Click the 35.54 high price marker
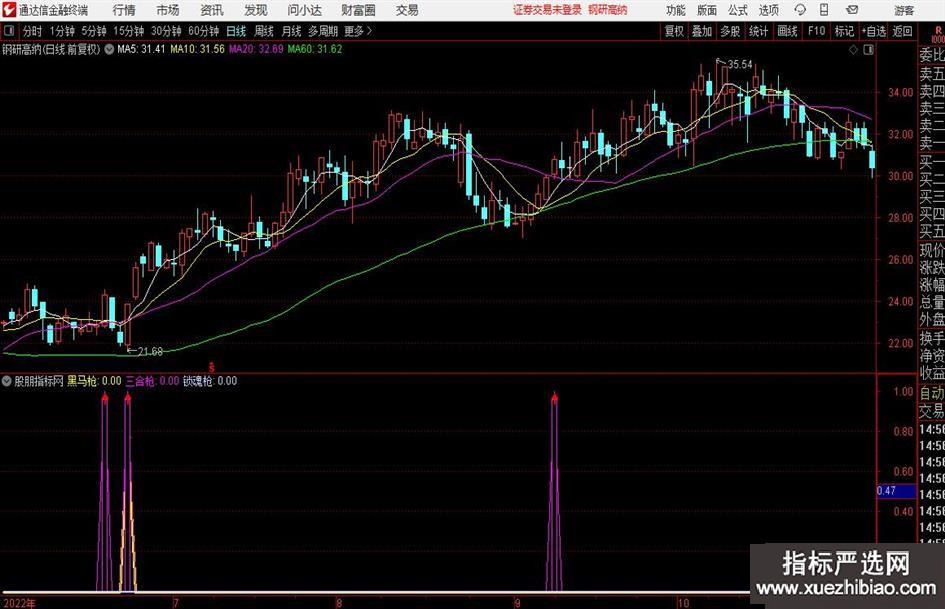 (x=739, y=64)
